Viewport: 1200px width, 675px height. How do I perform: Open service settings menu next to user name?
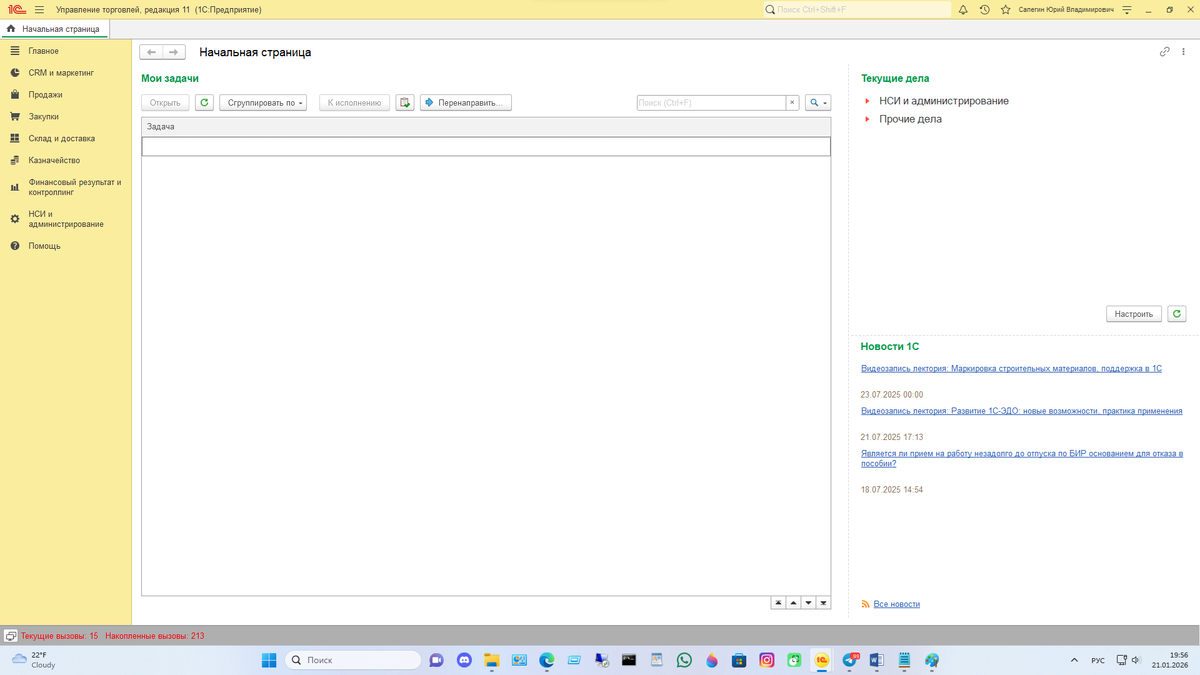coord(1127,9)
